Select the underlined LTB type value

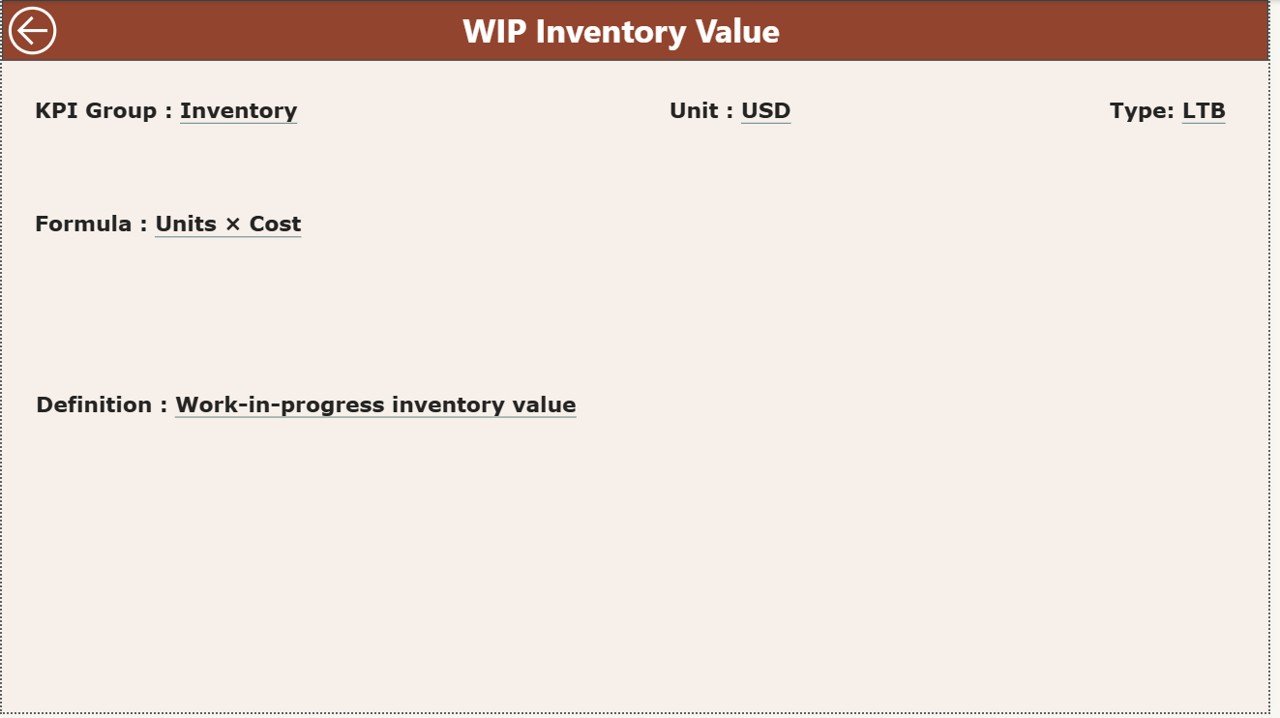coord(1203,111)
